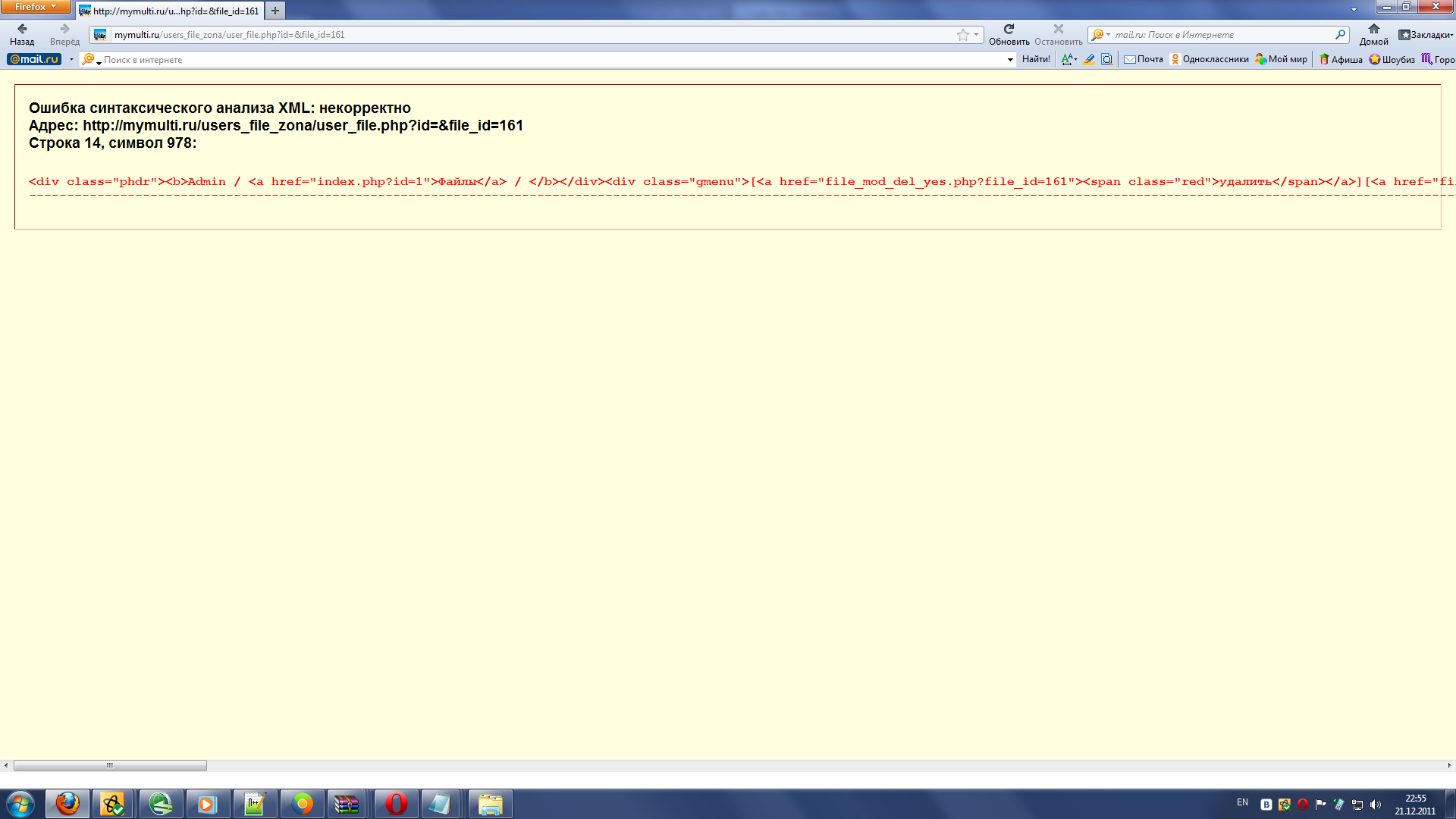Click in the URL address bar

pos(531,35)
